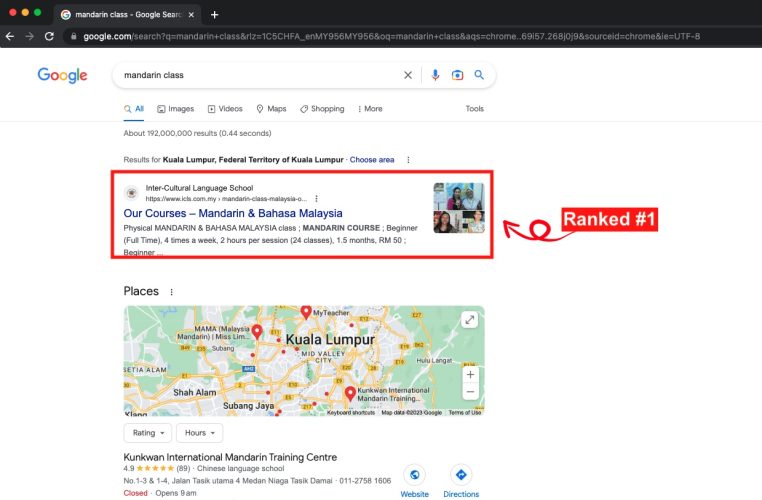The height and width of the screenshot is (500, 762).
Task: Click the Kuala Lumpur map label
Action: pos(330,339)
